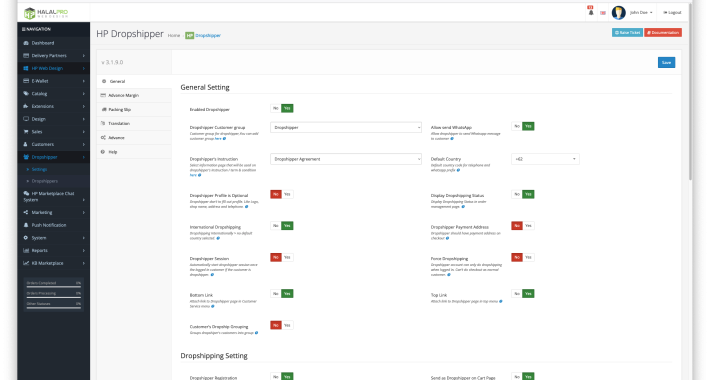
Task: Click the Catalog tag icon
Action: point(26,94)
